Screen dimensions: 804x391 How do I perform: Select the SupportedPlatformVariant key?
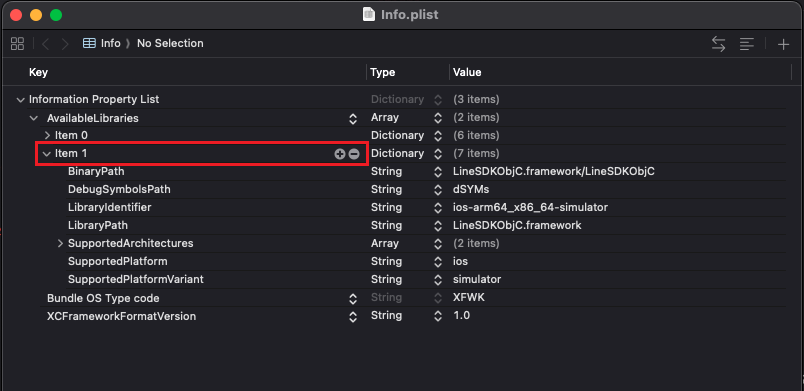pos(136,279)
